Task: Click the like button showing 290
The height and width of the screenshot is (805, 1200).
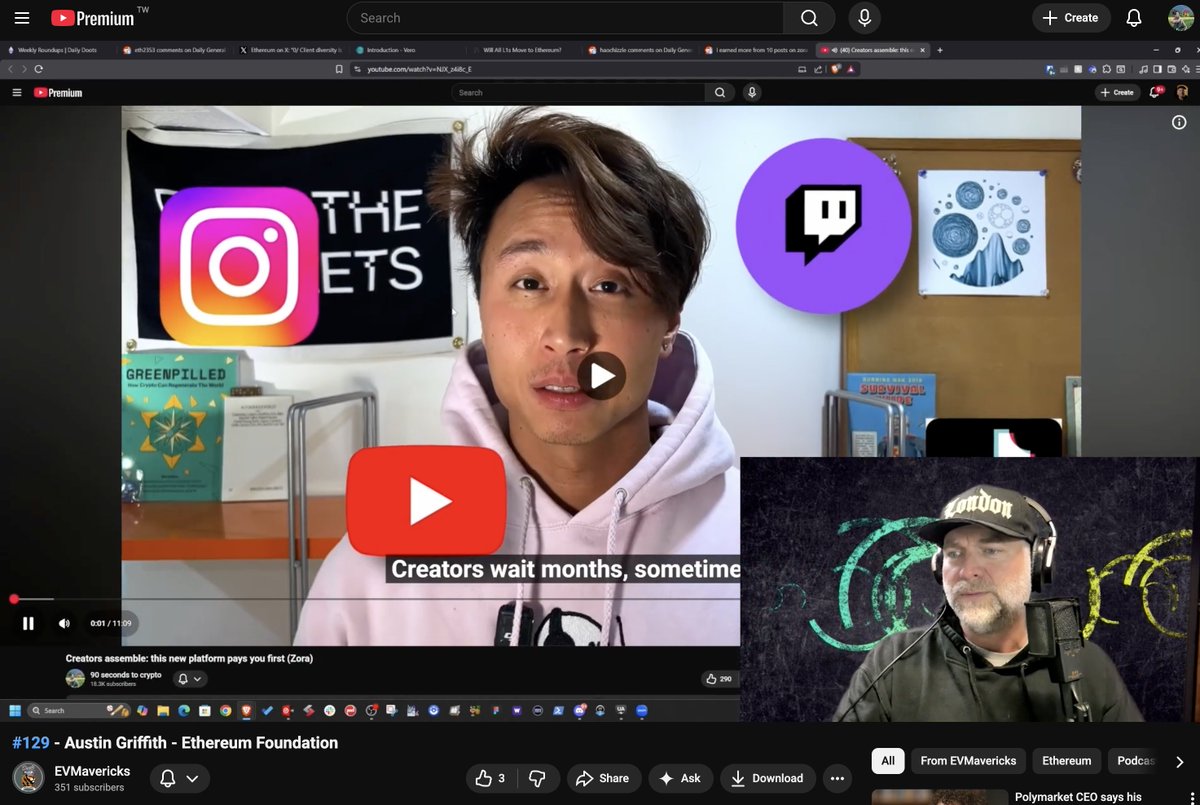Action: coord(718,679)
